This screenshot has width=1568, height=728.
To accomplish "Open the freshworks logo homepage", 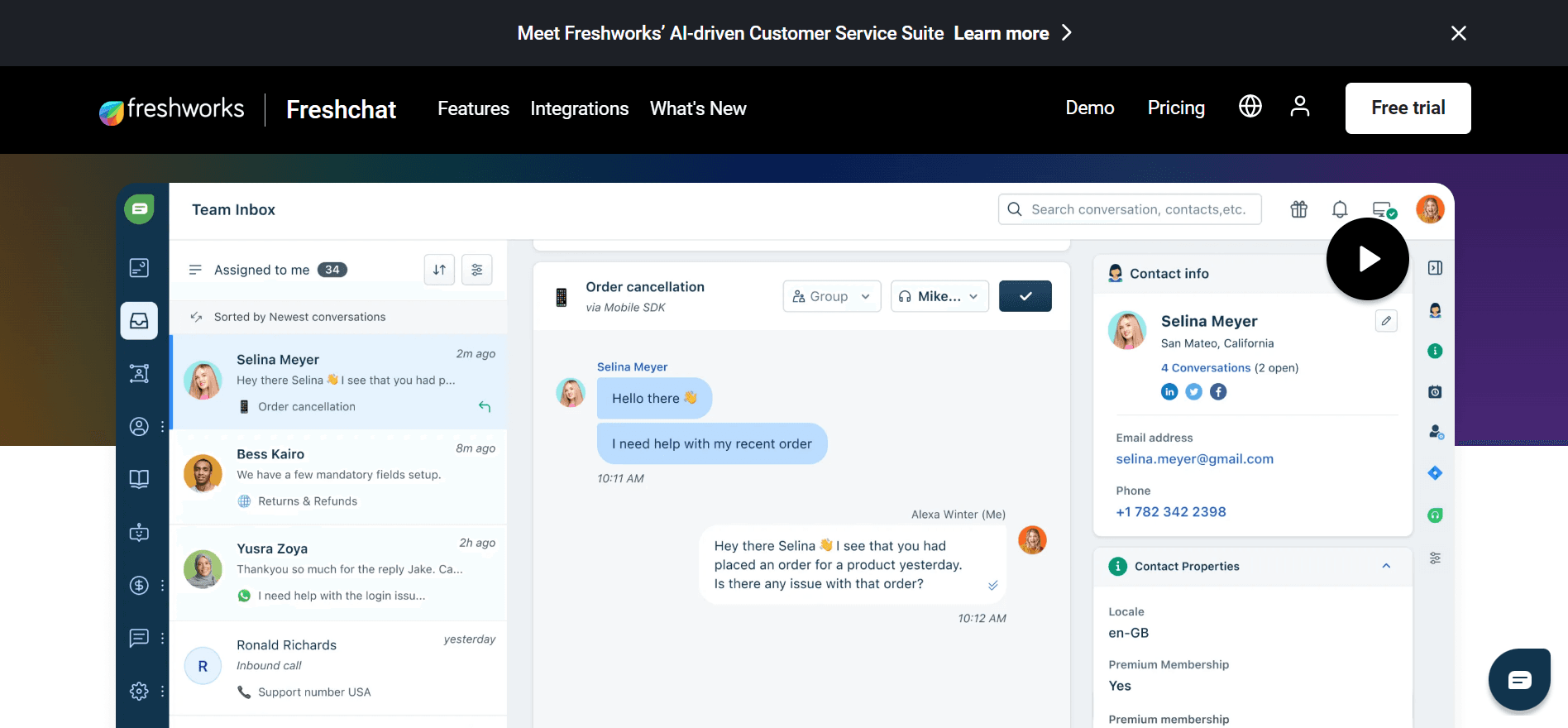I will (x=171, y=109).
